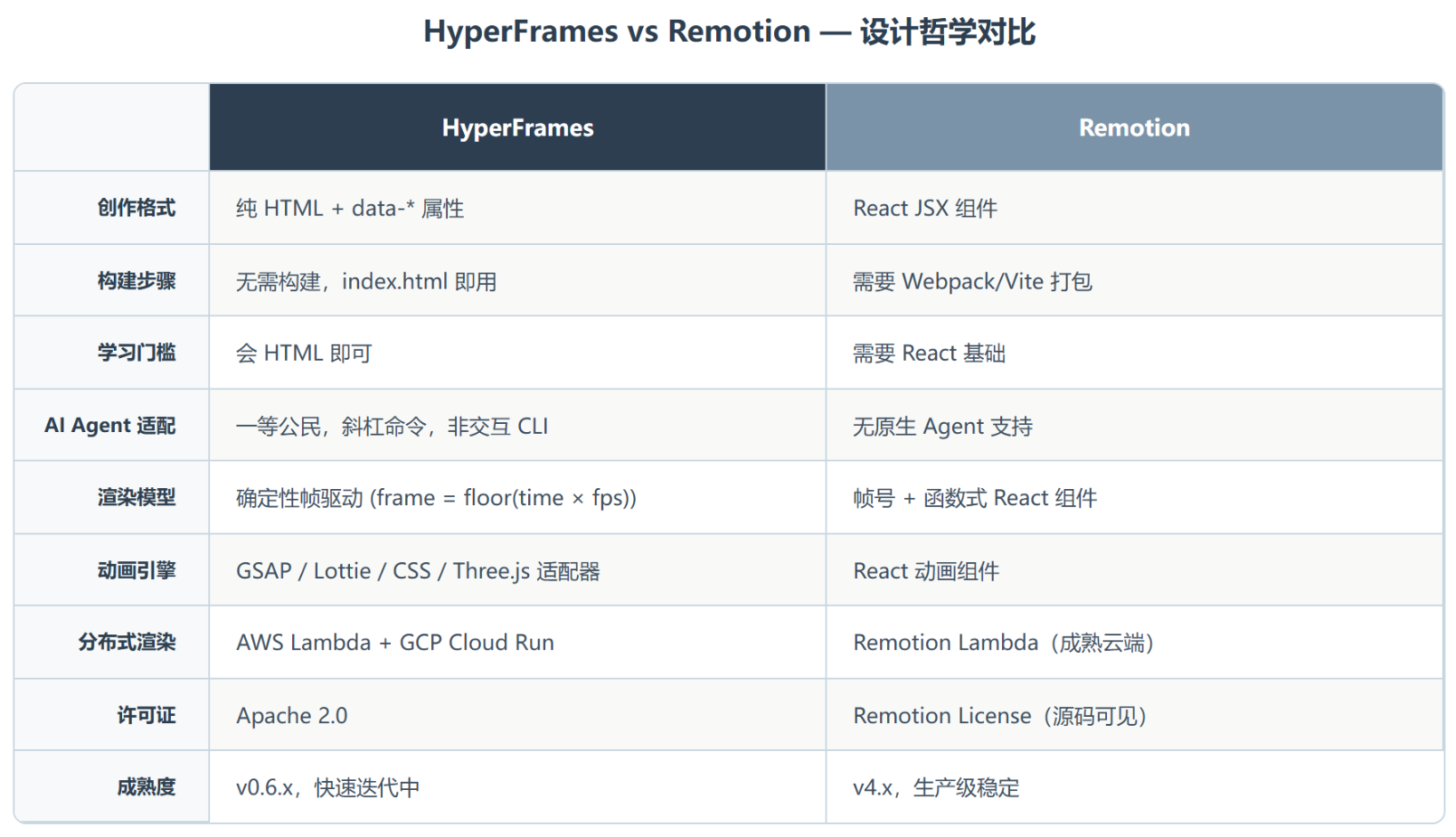
Task: Click the cell "帧号 + 函数式 React 组件"
Action: [1134, 497]
